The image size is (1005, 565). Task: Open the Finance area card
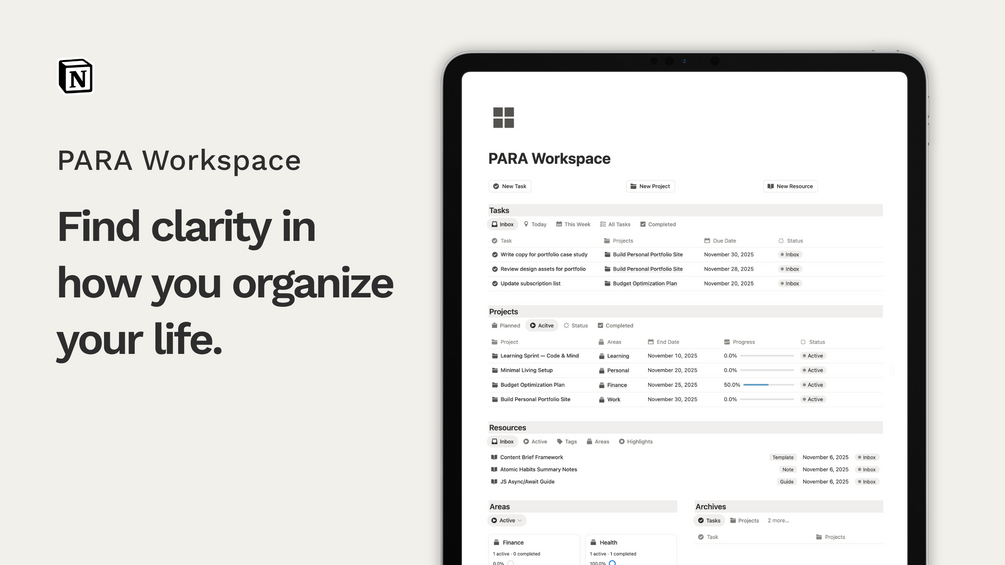534,551
